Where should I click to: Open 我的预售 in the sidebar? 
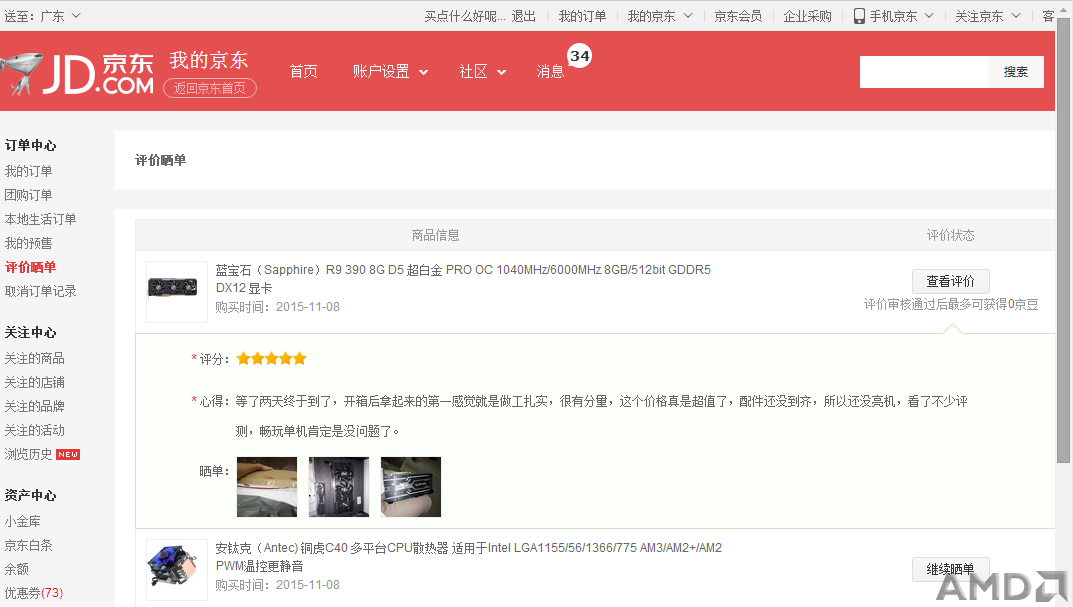28,243
